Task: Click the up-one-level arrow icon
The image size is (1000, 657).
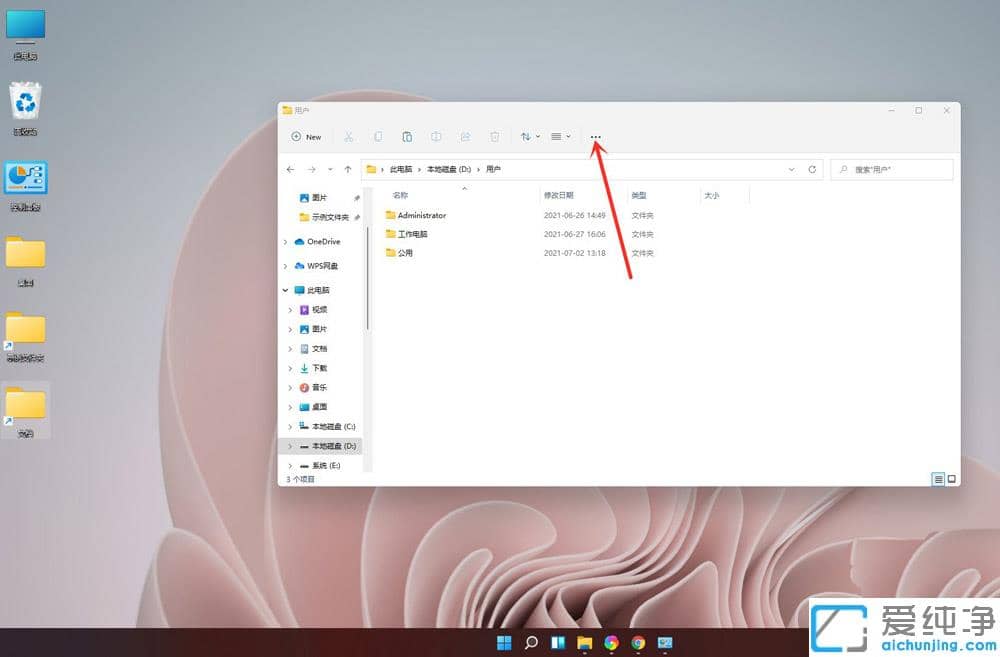Action: tap(347, 169)
